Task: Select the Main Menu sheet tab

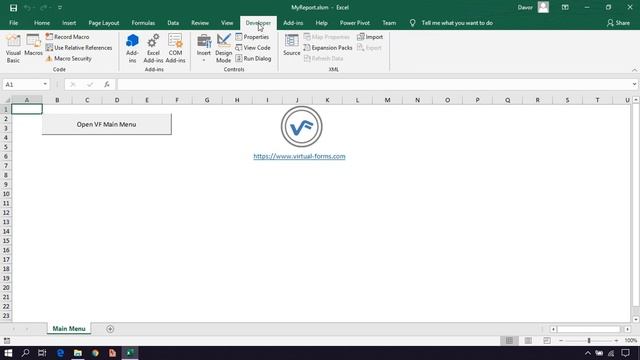Action: [x=69, y=329]
